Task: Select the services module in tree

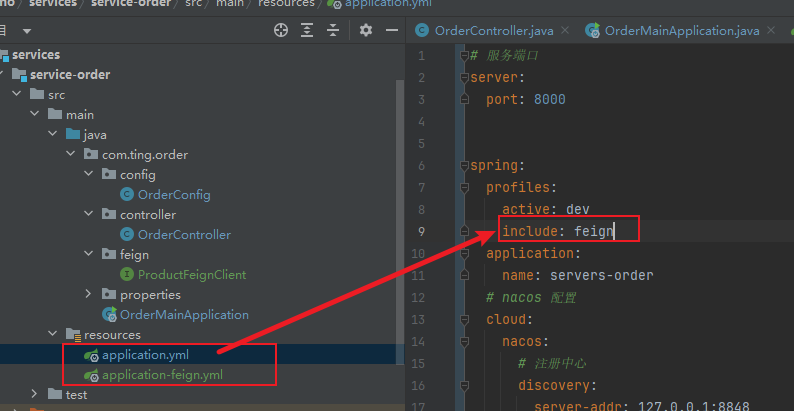Action: 36,55
